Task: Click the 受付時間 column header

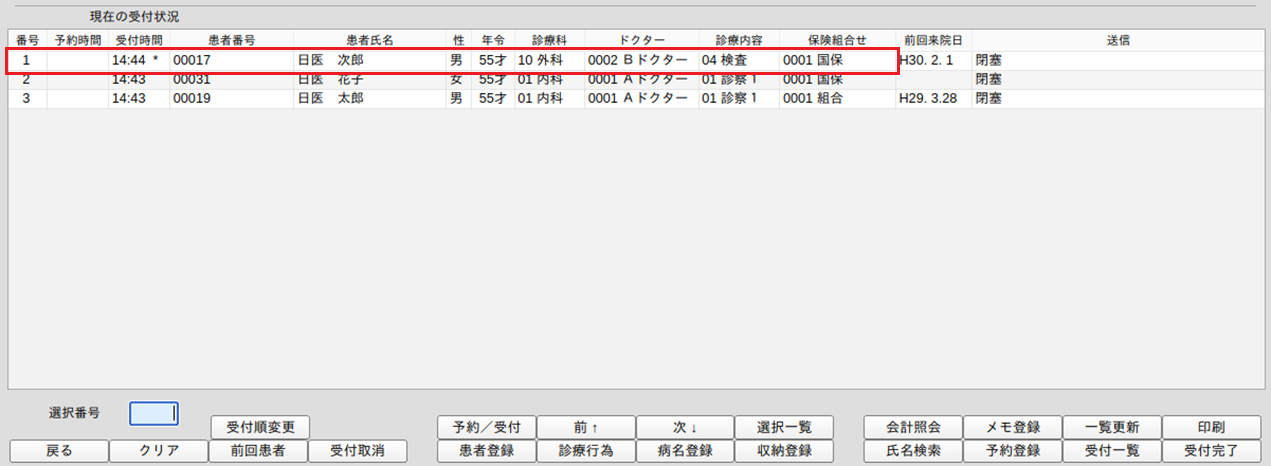Action: 139,40
